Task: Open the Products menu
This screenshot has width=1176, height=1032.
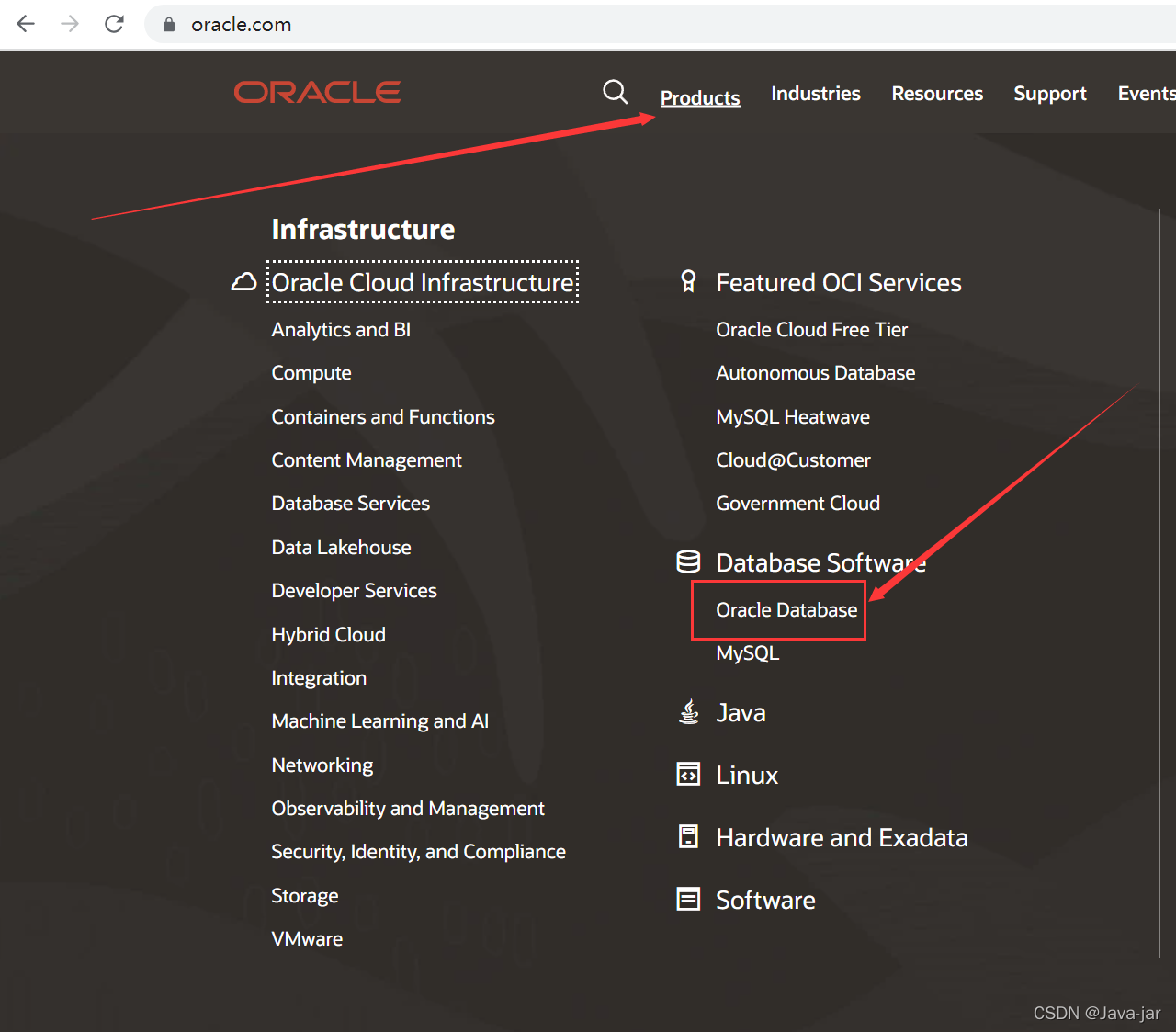Action: [x=700, y=96]
